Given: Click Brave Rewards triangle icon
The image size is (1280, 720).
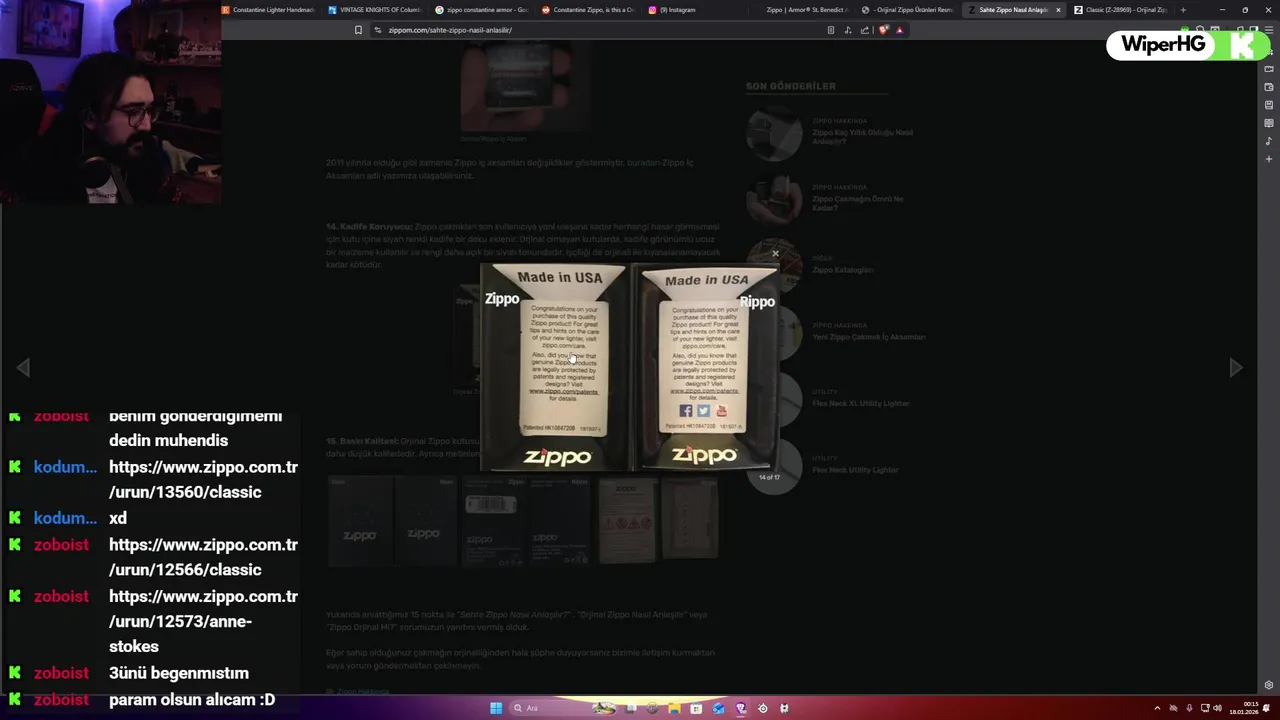Looking at the screenshot, I should (899, 30).
